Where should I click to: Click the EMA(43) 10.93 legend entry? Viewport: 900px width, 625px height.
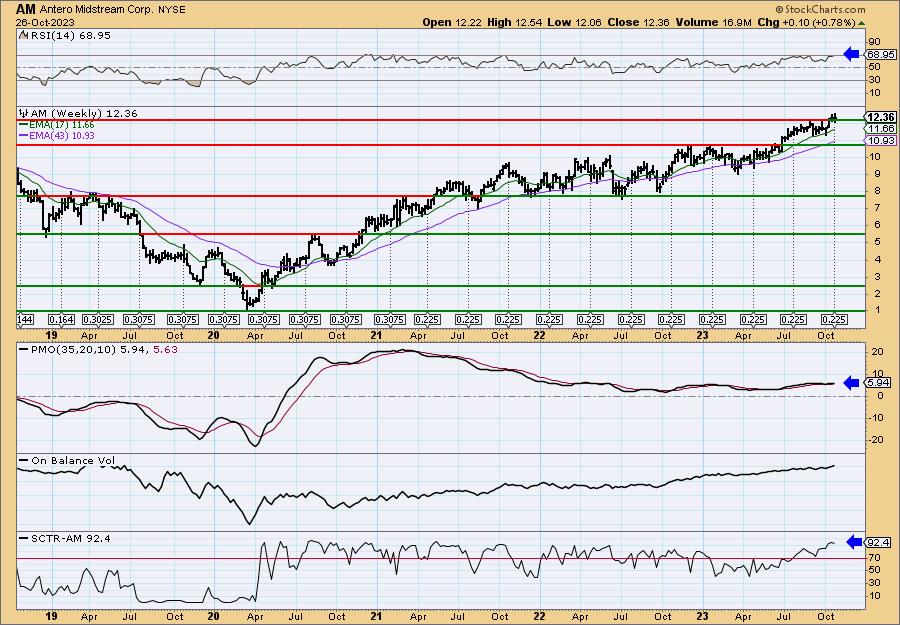(62, 136)
